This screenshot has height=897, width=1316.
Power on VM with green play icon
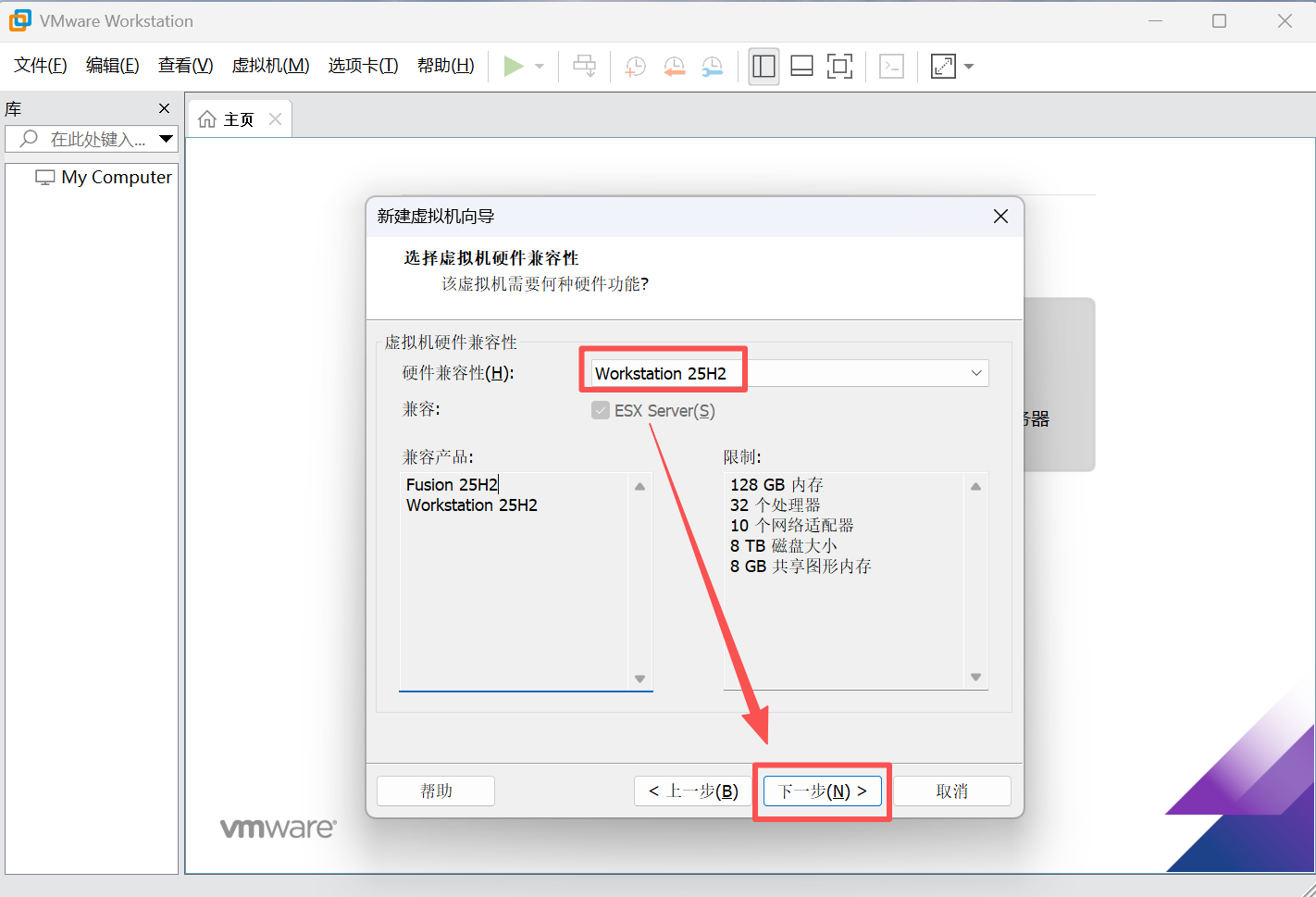[514, 66]
